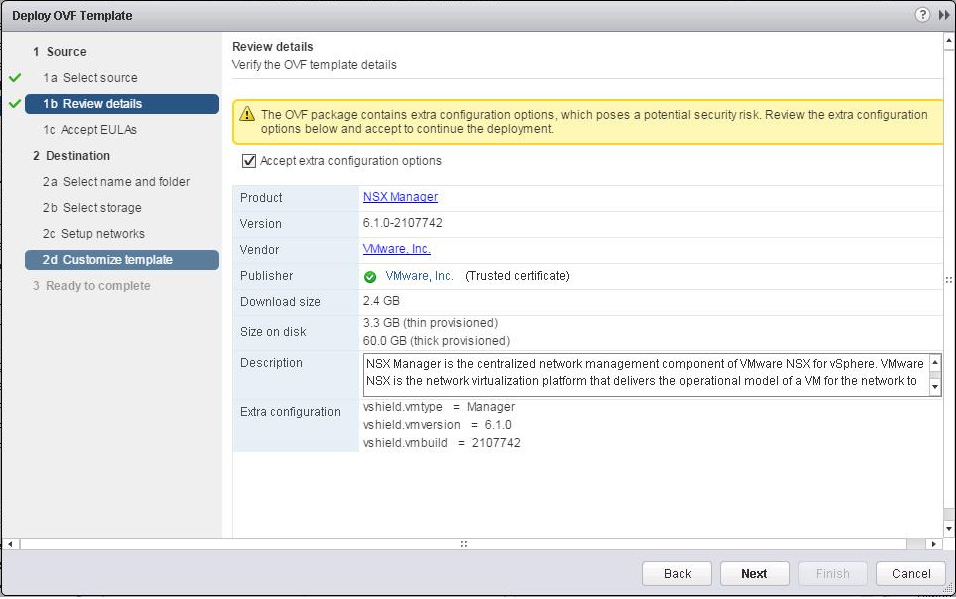956x599 pixels.
Task: Open step 1c Accept EULAs
Action: point(90,129)
